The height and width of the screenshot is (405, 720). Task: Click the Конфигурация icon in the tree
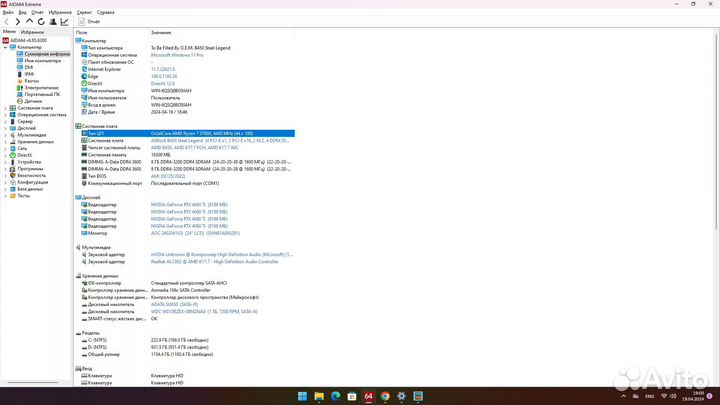click(x=13, y=182)
